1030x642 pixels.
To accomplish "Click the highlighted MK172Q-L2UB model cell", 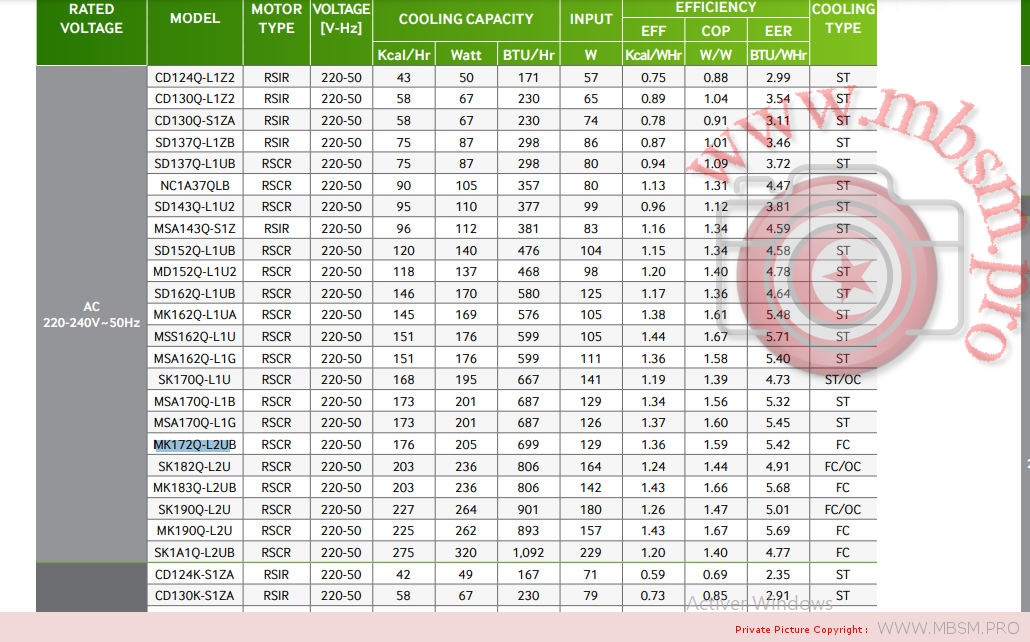I will click(194, 445).
